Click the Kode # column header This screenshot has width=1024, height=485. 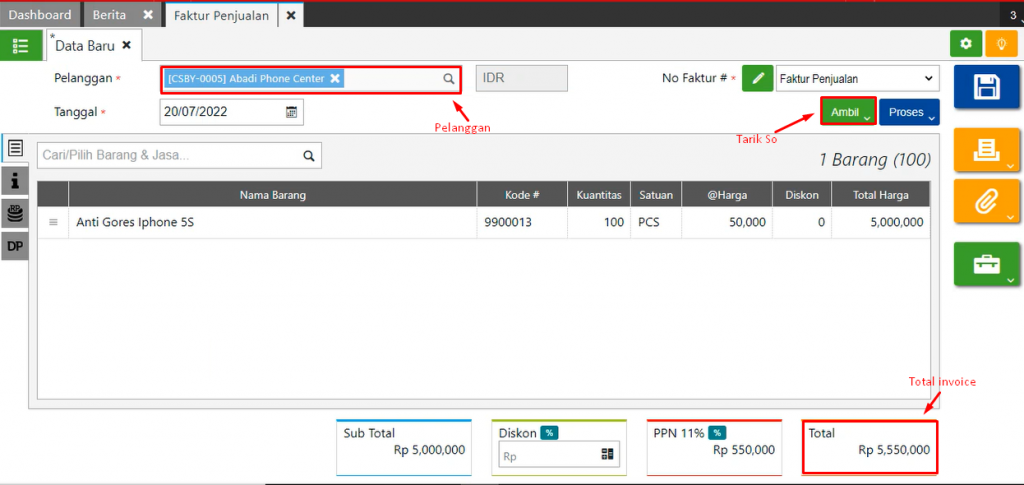[522, 195]
